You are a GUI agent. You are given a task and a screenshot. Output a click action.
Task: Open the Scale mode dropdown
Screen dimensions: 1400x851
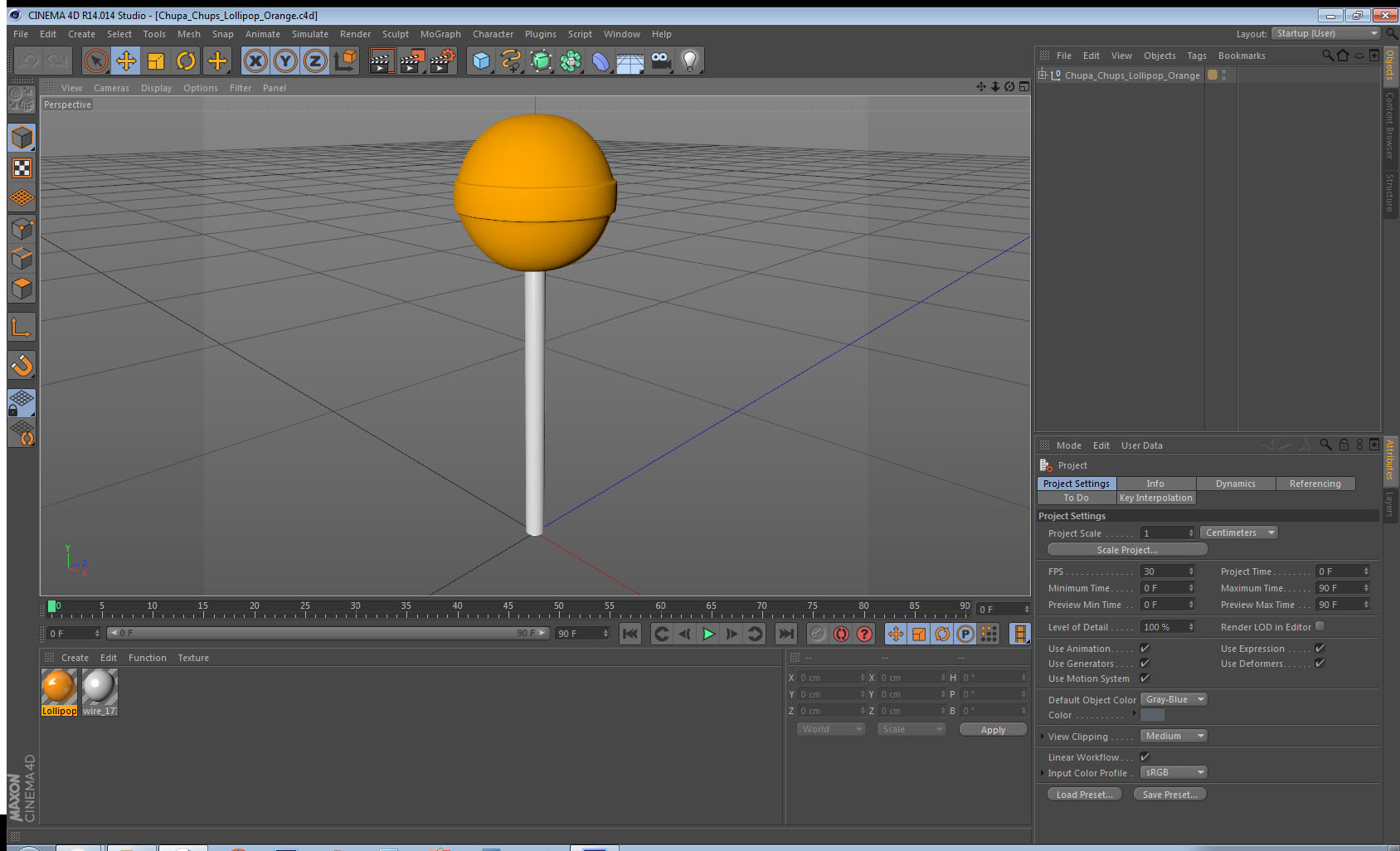911,729
